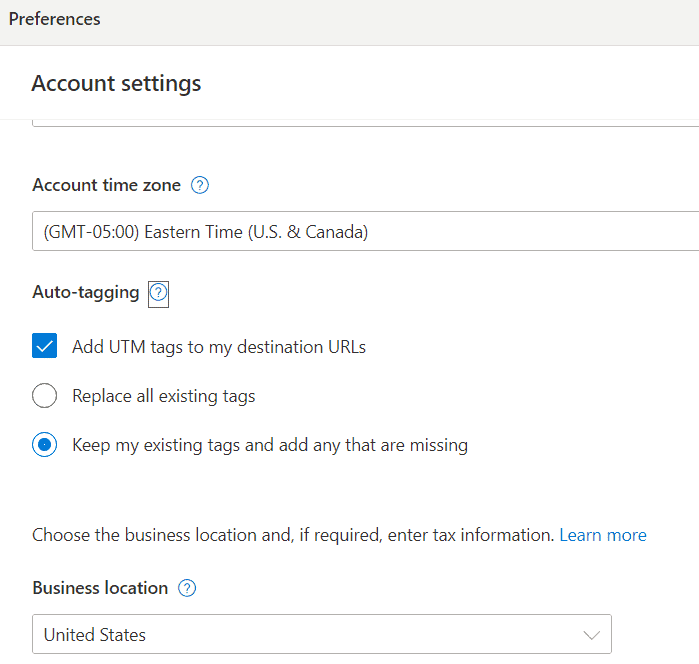Open the Account time zone dropdown
Image resolution: width=699 pixels, height=664 pixels.
[x=365, y=232]
